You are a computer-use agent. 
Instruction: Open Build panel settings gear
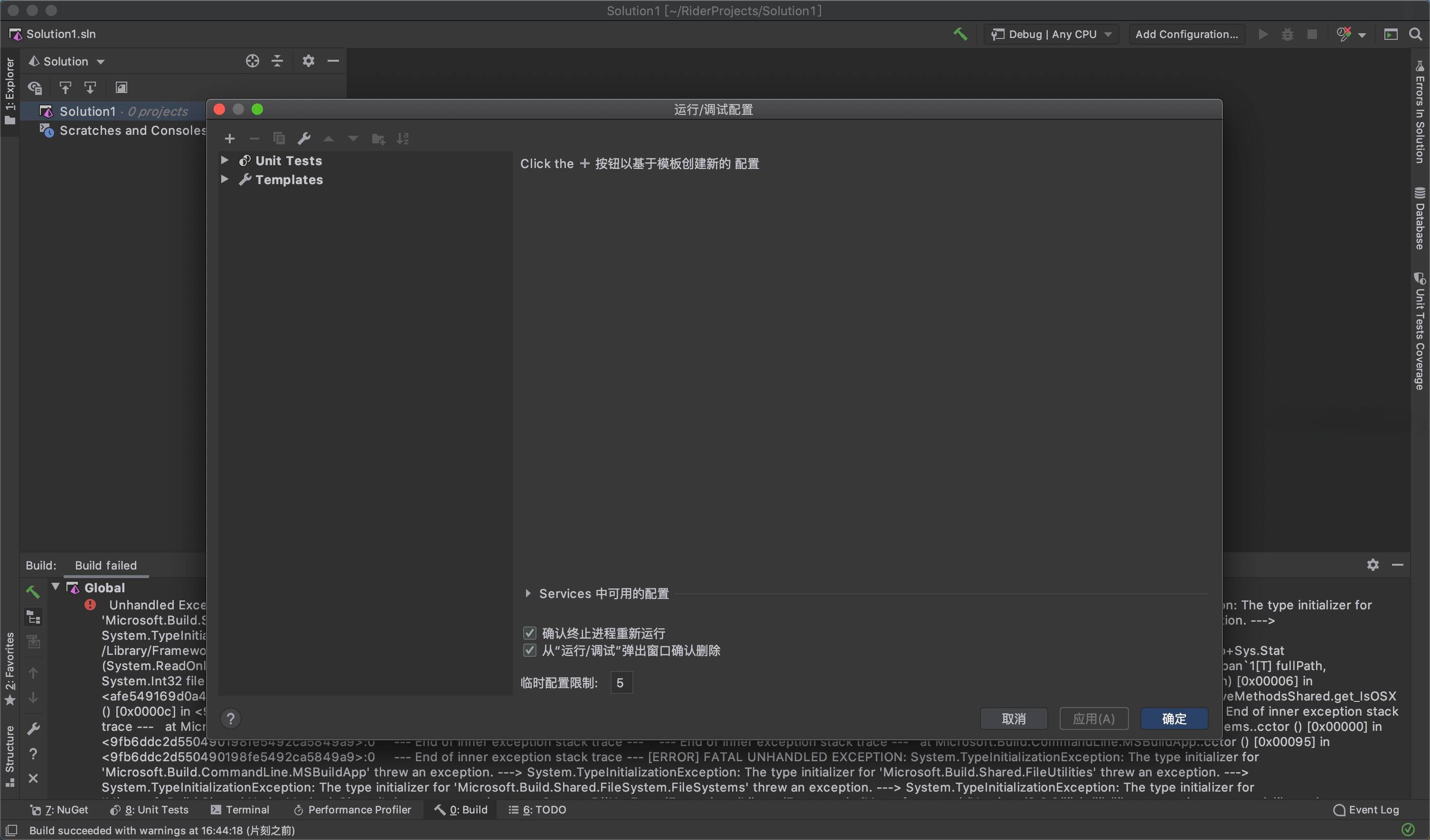tap(1373, 564)
